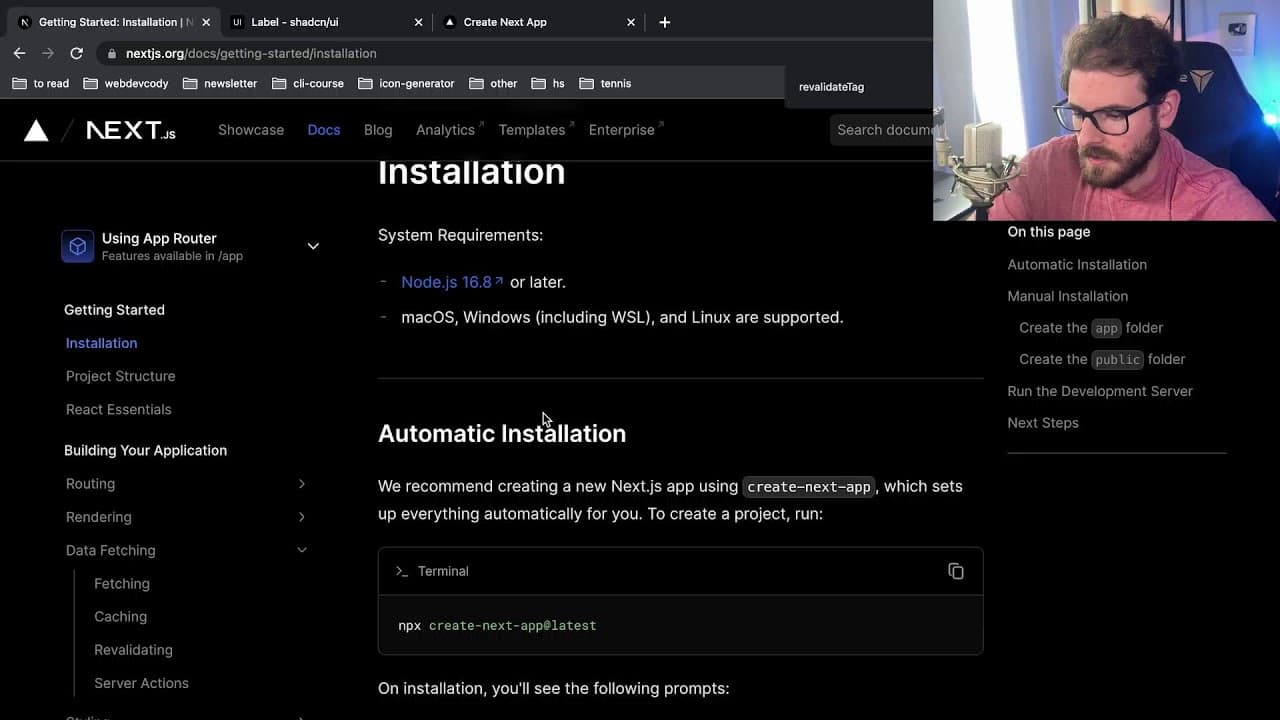Viewport: 1280px width, 720px height.
Task: Reload the current page
Action: click(x=76, y=53)
